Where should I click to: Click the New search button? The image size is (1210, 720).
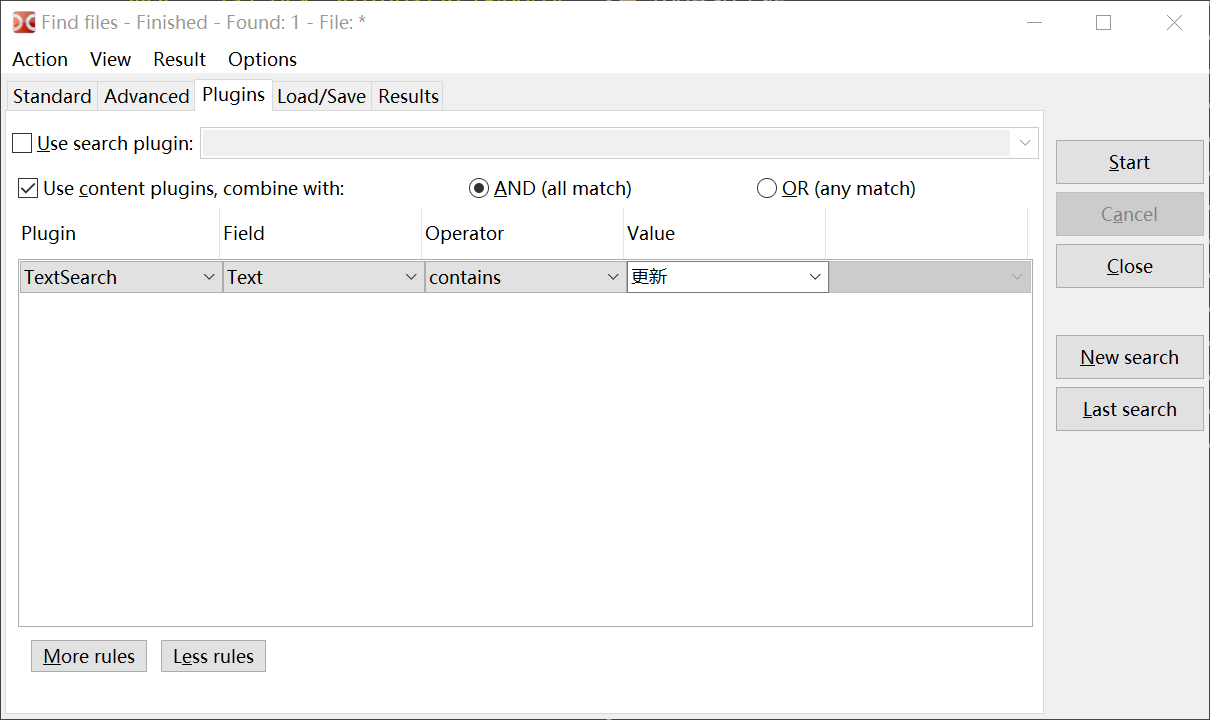tap(1129, 357)
